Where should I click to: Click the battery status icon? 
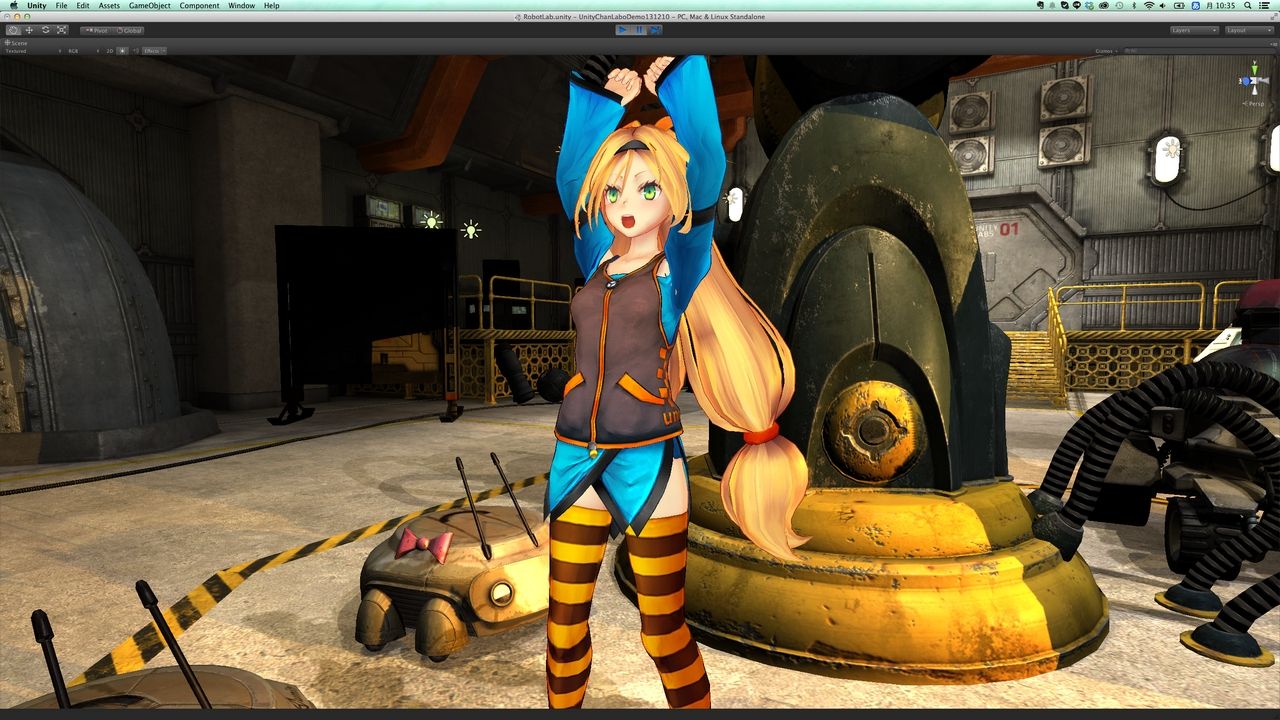click(1180, 6)
